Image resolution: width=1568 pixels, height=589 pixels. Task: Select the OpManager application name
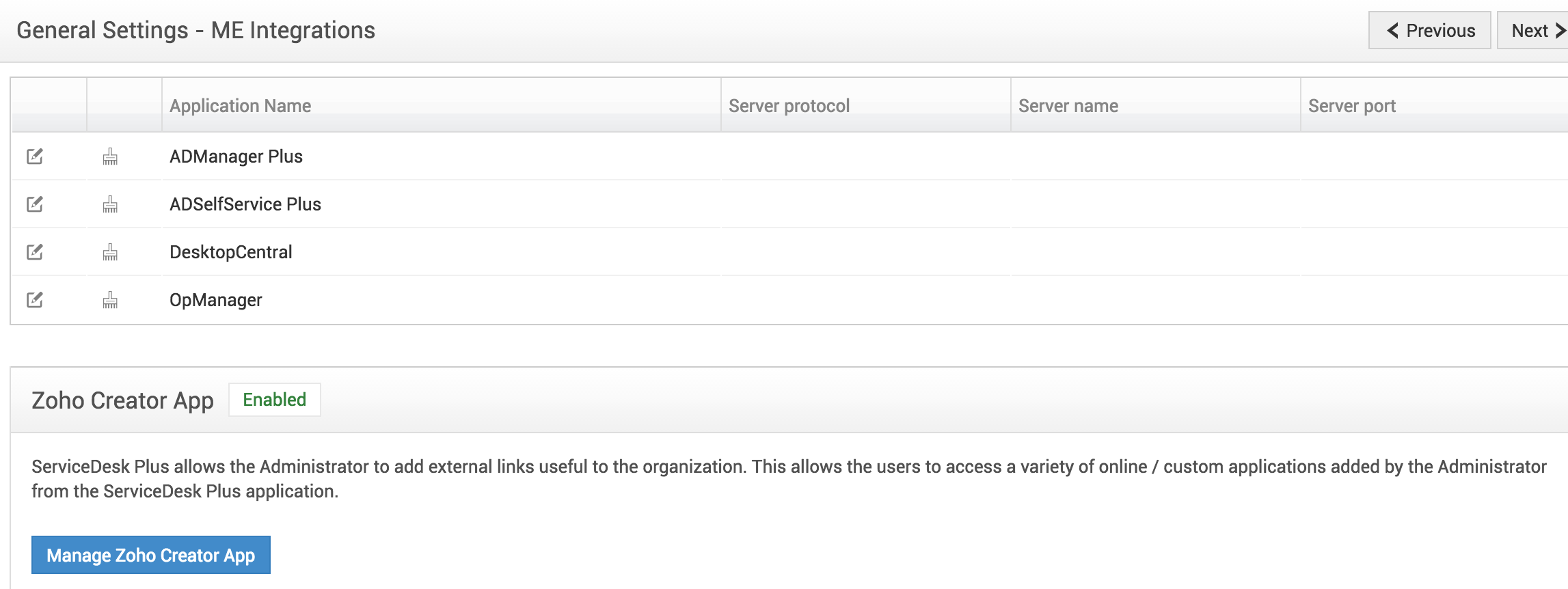click(216, 300)
